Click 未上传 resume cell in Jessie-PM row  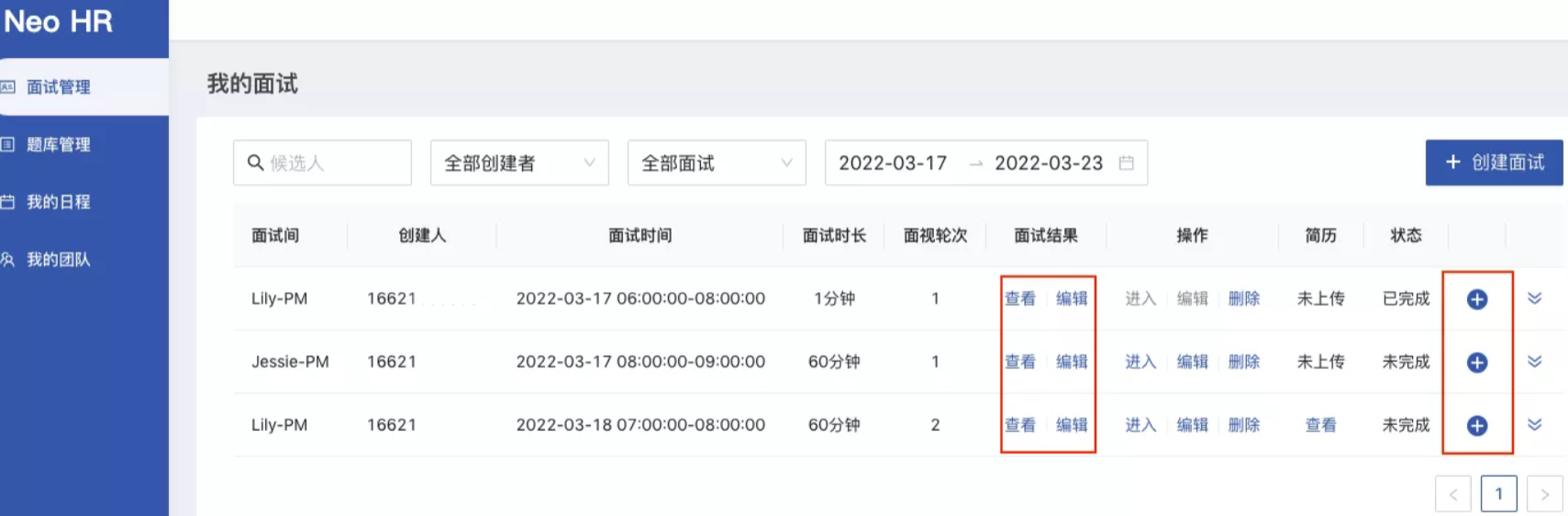(1321, 362)
